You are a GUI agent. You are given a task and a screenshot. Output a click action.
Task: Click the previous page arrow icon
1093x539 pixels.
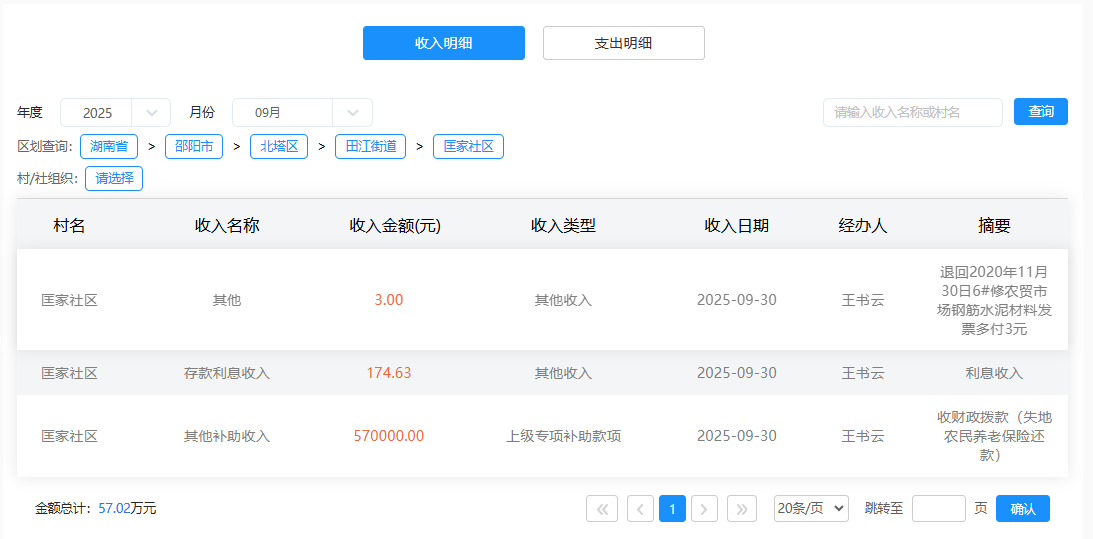(640, 509)
